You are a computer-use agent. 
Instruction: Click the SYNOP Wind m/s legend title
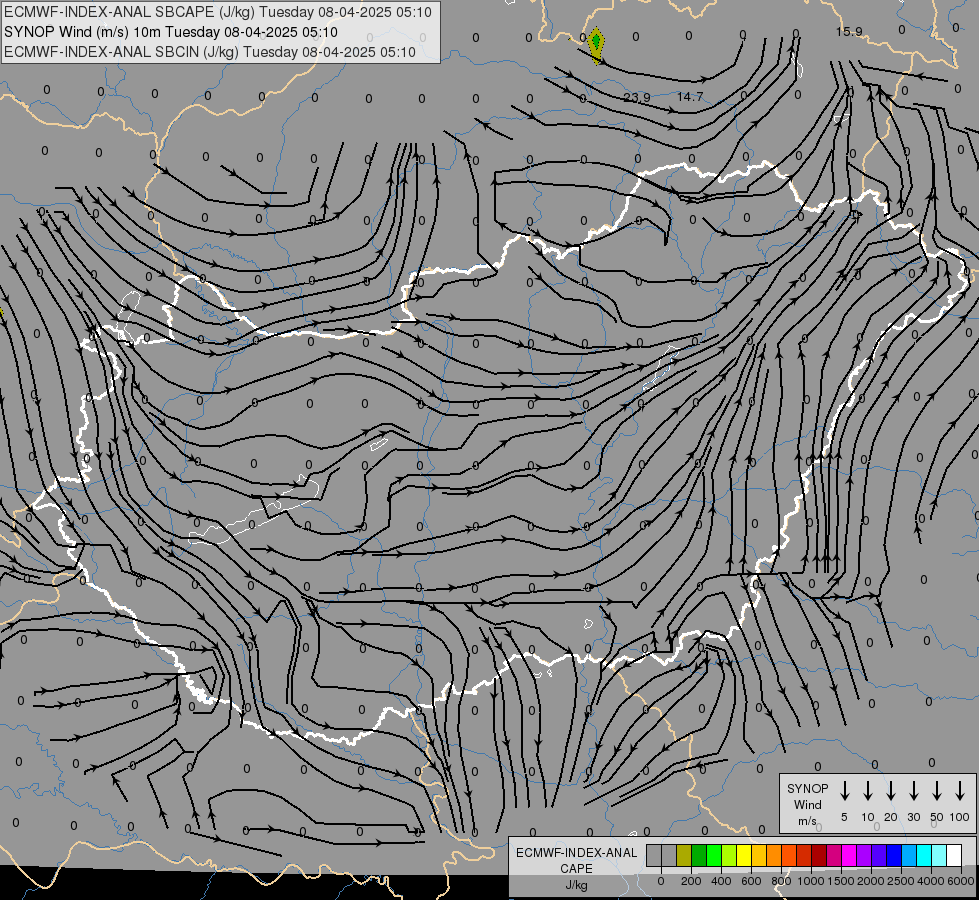point(807,805)
